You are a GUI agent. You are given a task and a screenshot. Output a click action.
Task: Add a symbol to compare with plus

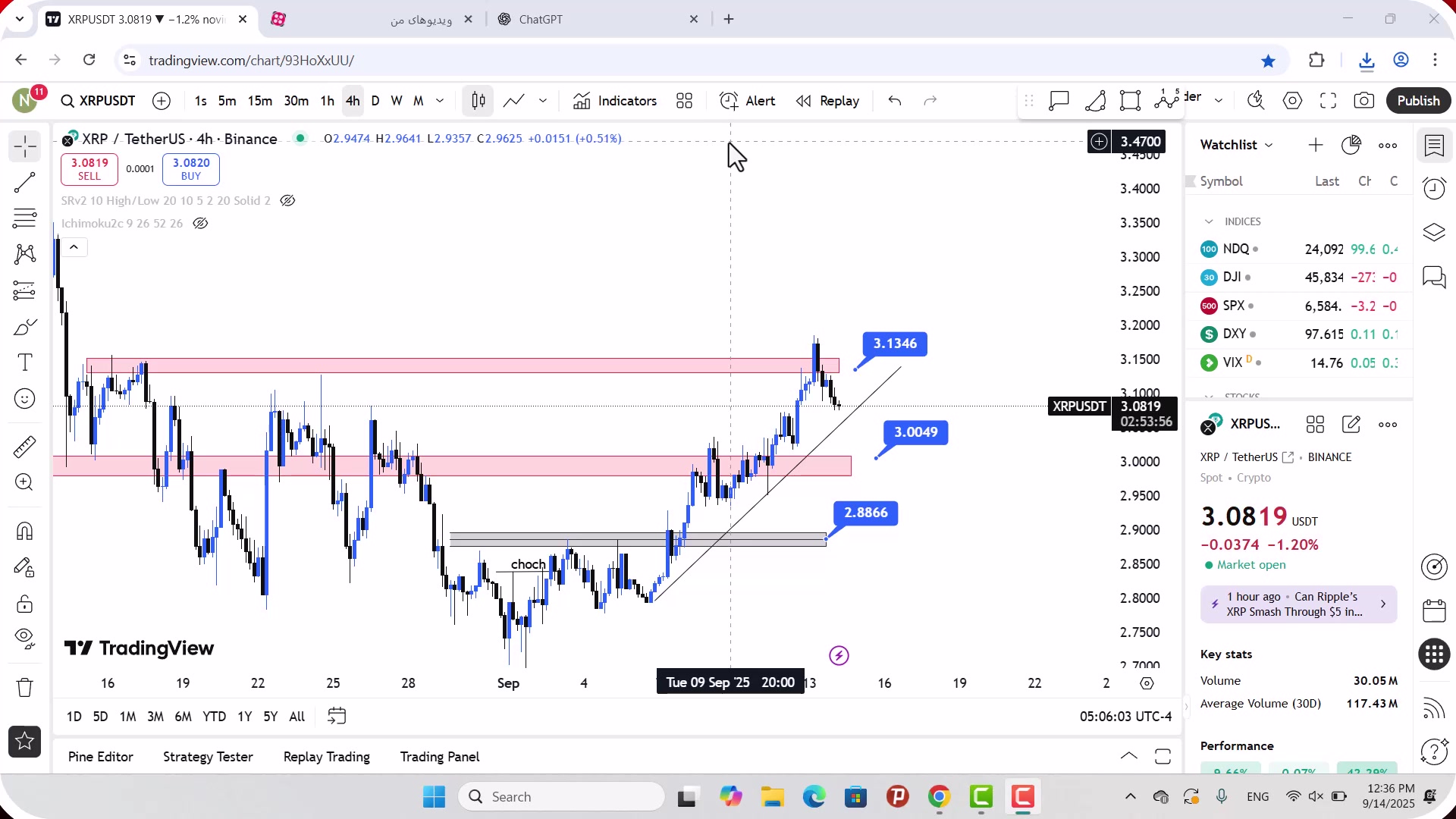(x=162, y=101)
